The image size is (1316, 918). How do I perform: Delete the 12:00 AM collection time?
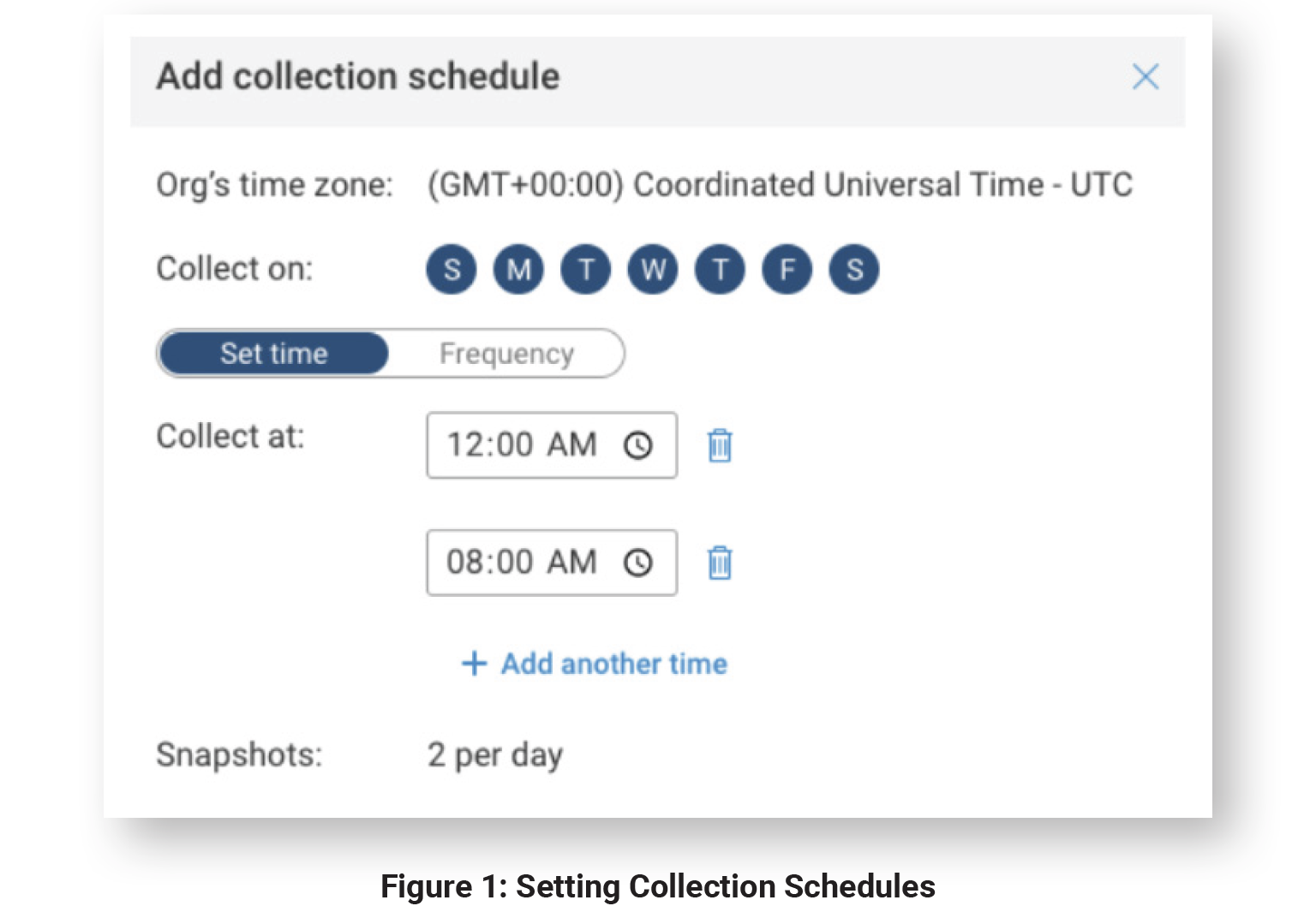(720, 445)
